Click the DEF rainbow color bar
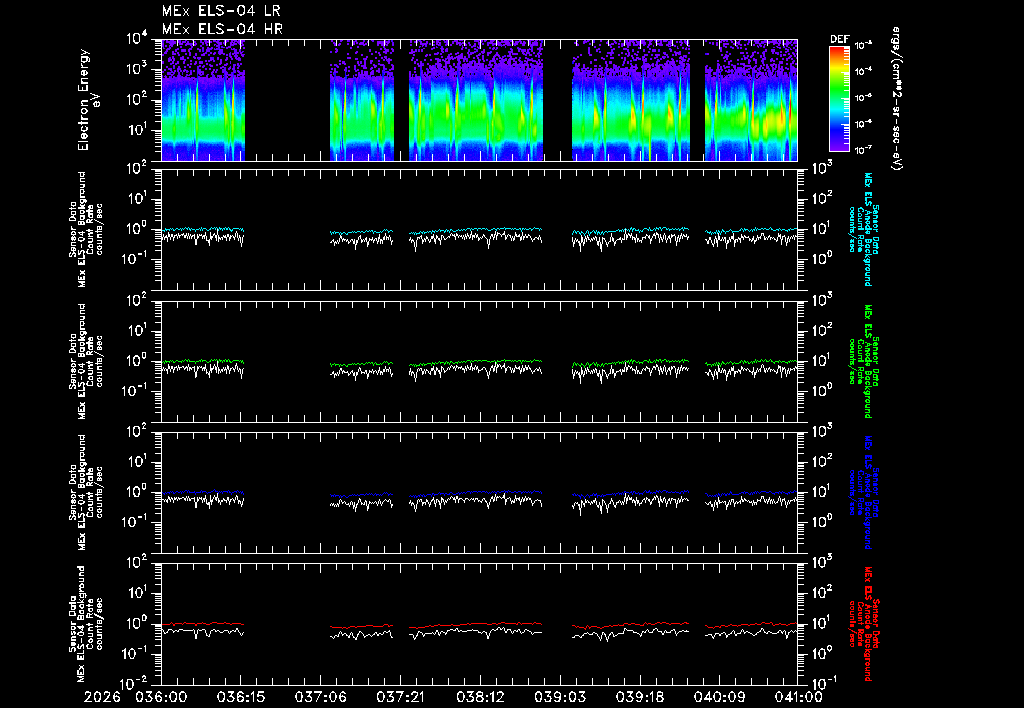 pyautogui.click(x=839, y=99)
